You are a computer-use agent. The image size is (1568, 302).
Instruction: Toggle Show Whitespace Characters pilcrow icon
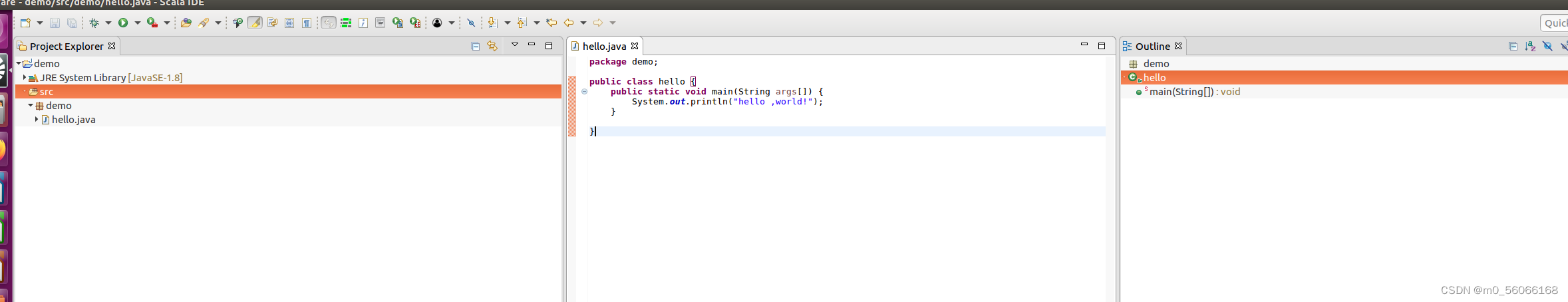click(307, 23)
